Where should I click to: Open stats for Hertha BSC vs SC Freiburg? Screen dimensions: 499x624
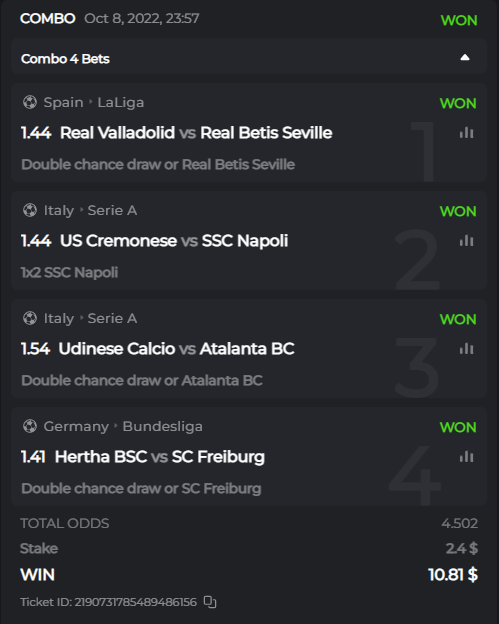pos(466,456)
